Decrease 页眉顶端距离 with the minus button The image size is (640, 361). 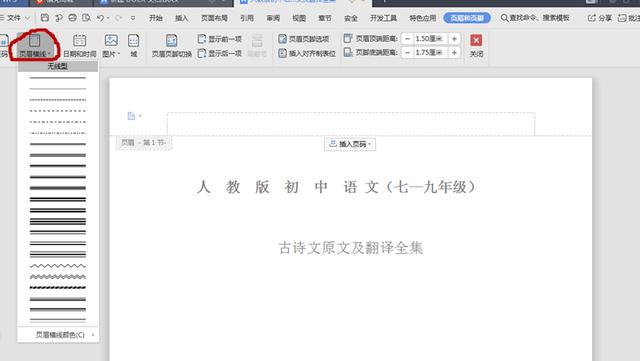(407, 39)
